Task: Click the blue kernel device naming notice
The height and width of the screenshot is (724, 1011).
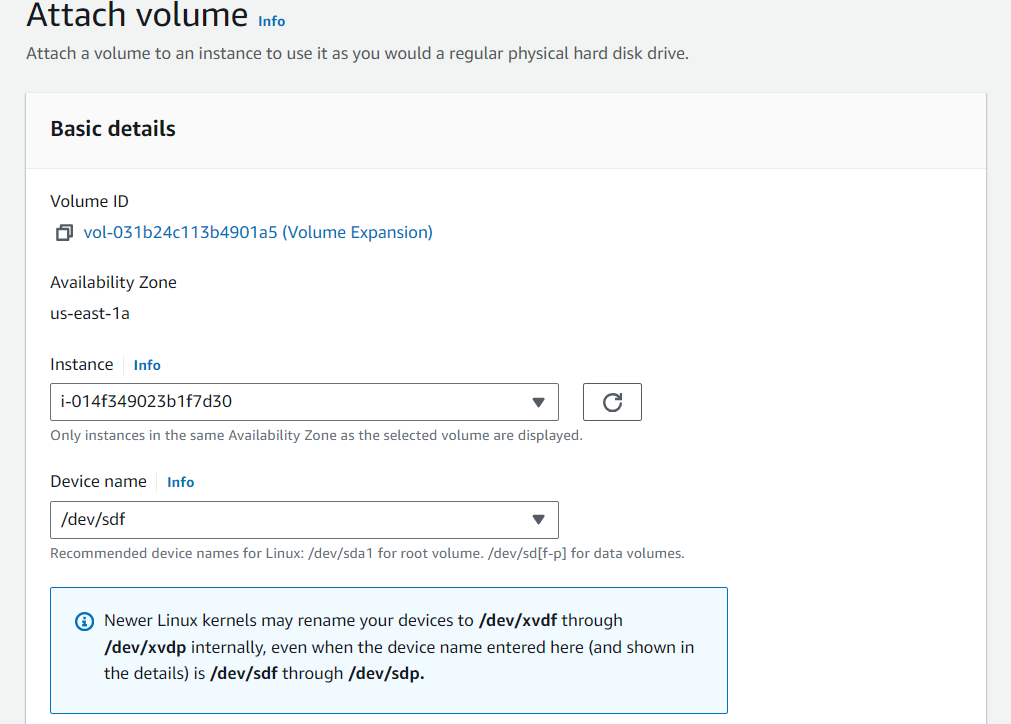Action: tap(388, 650)
